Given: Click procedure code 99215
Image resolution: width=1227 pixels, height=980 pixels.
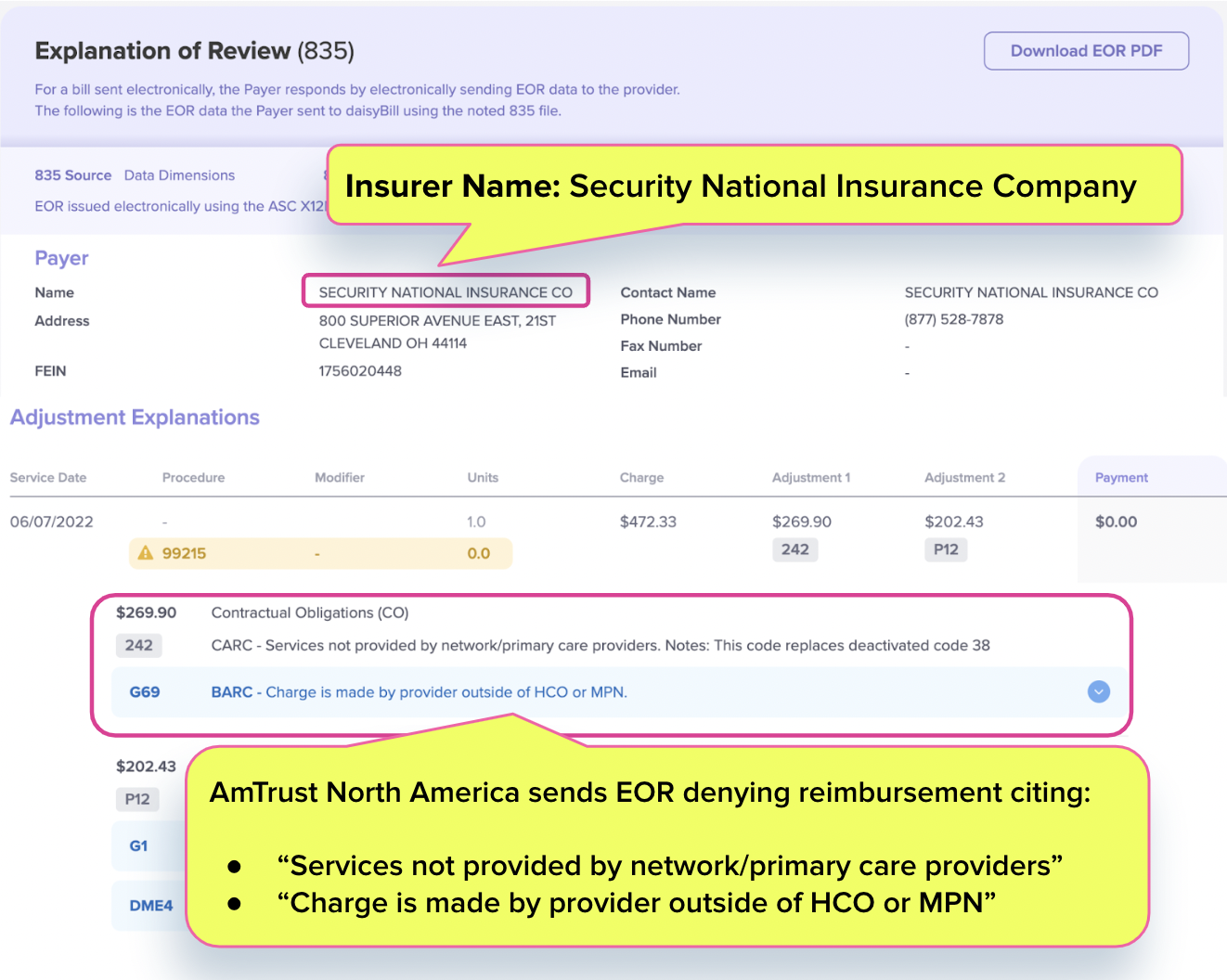Looking at the screenshot, I should [184, 553].
